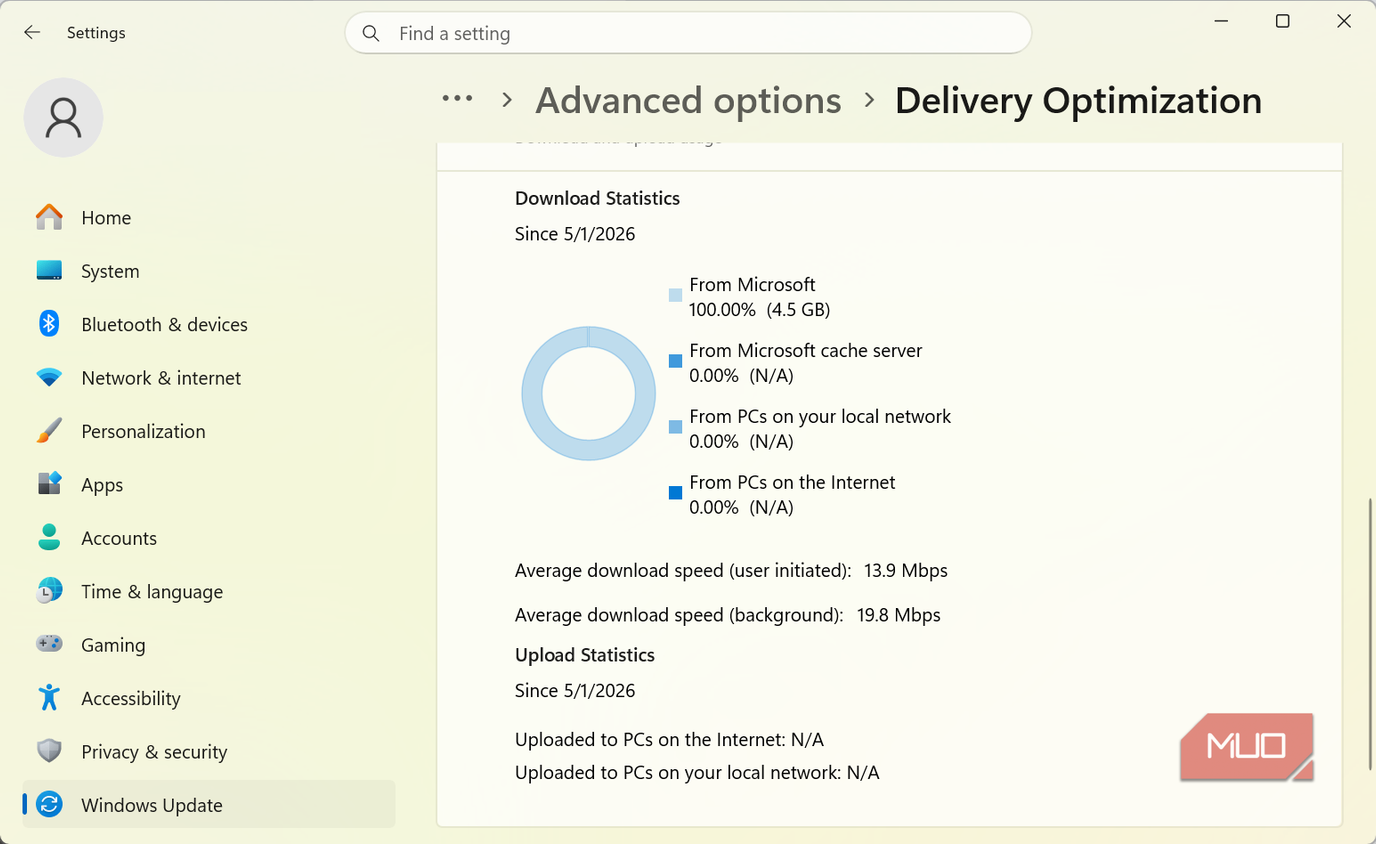Navigate to Apps settings

pyautogui.click(x=209, y=484)
